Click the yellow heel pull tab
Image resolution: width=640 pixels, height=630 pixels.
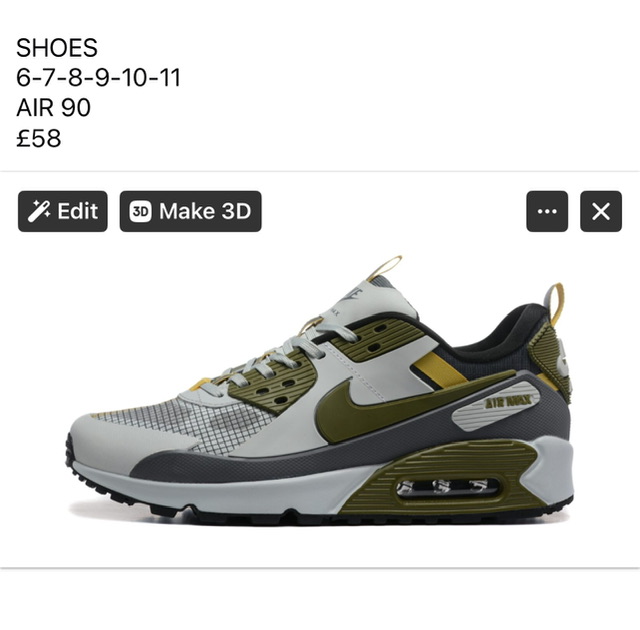pyautogui.click(x=556, y=304)
